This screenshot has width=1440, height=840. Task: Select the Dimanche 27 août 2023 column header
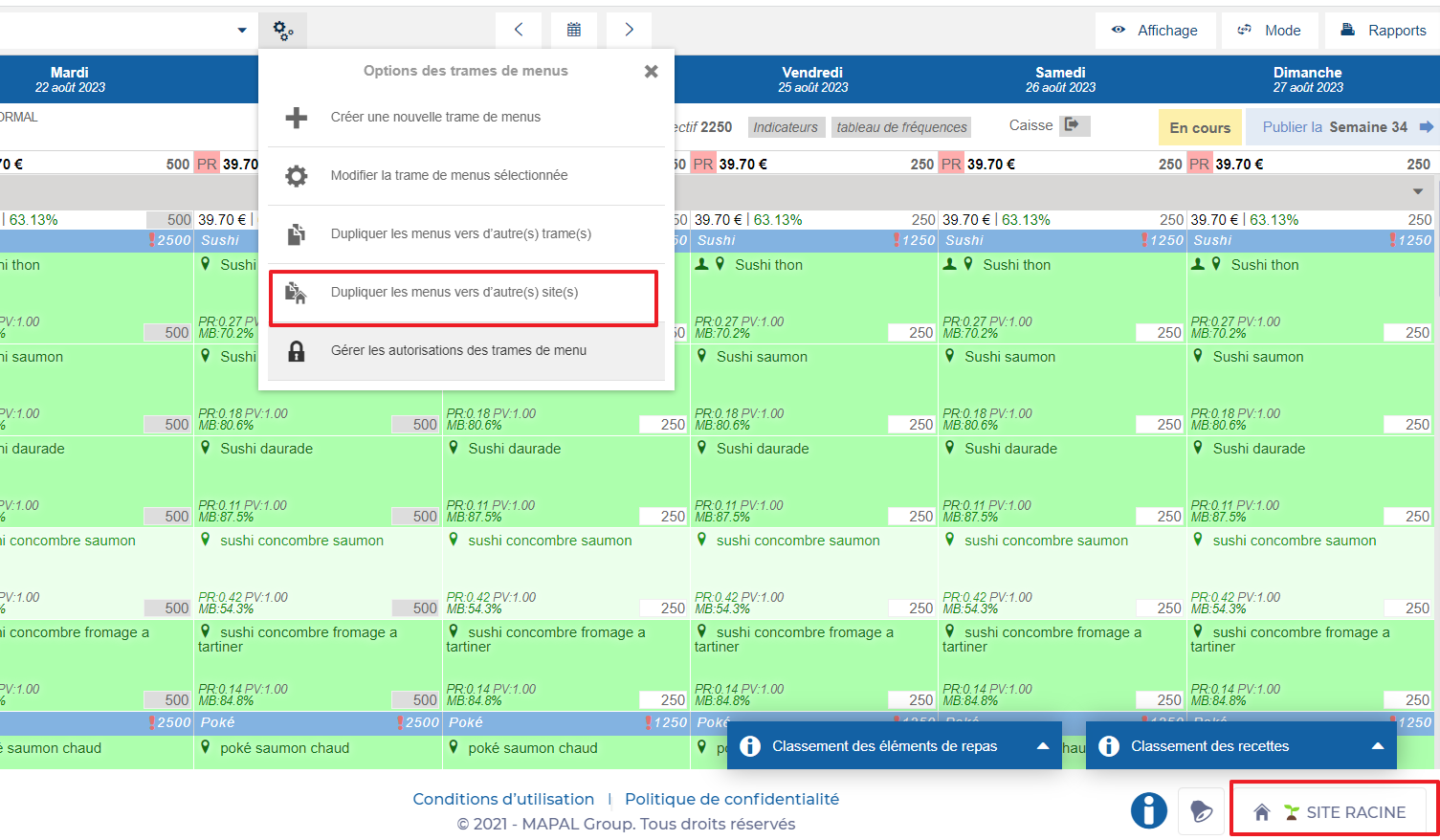(x=1308, y=79)
